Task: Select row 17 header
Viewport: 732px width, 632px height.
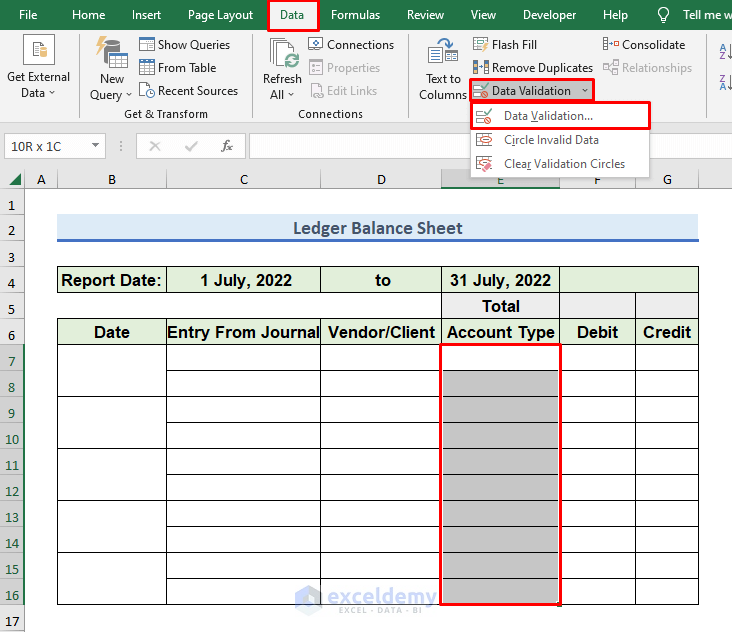Action: point(12,621)
